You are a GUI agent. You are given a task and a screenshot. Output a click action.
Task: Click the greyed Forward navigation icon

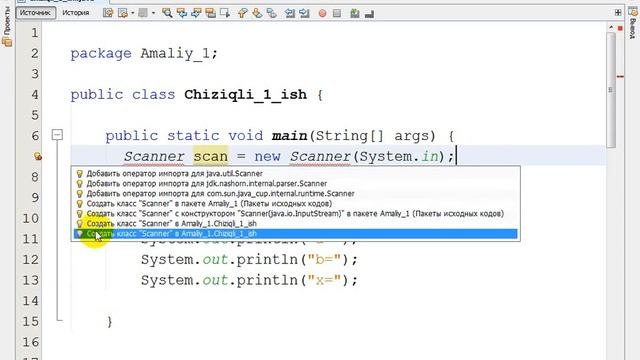(143, 13)
